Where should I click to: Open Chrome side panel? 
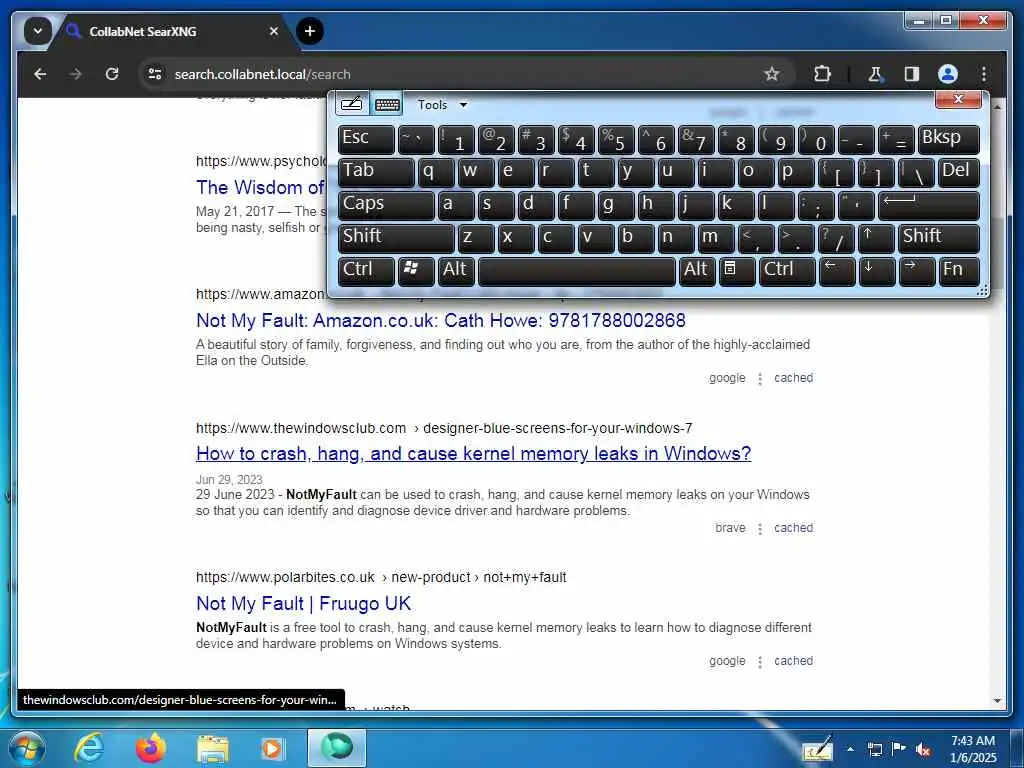coord(912,74)
